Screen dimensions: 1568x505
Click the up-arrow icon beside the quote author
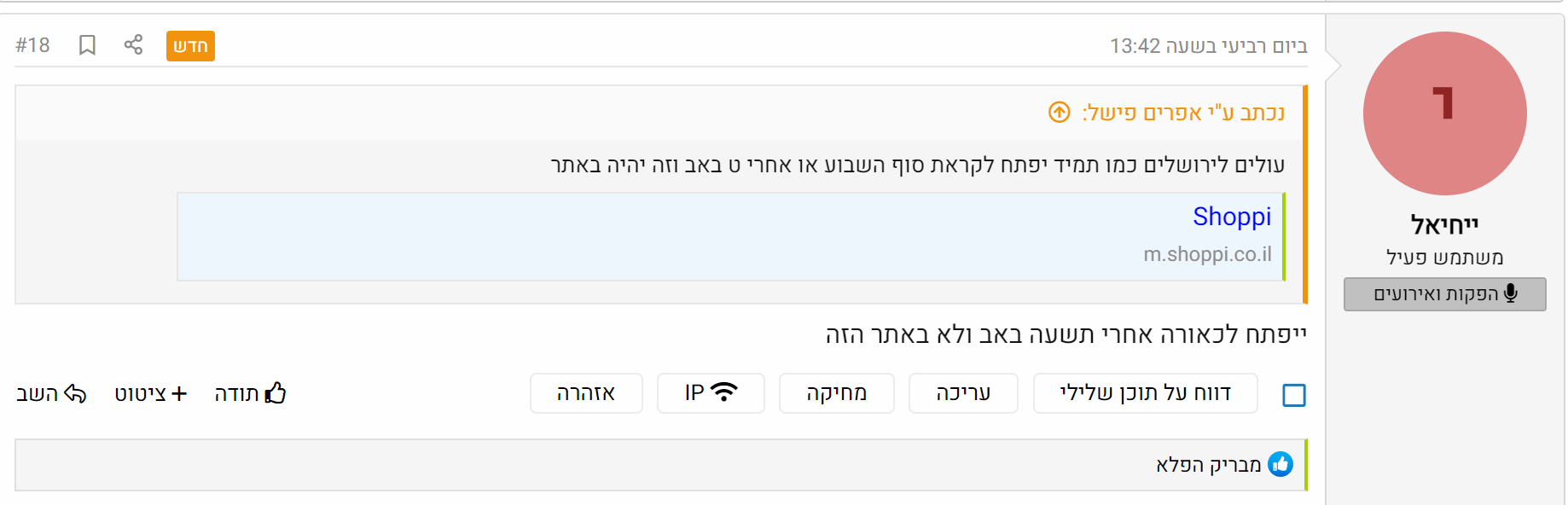(x=1059, y=113)
